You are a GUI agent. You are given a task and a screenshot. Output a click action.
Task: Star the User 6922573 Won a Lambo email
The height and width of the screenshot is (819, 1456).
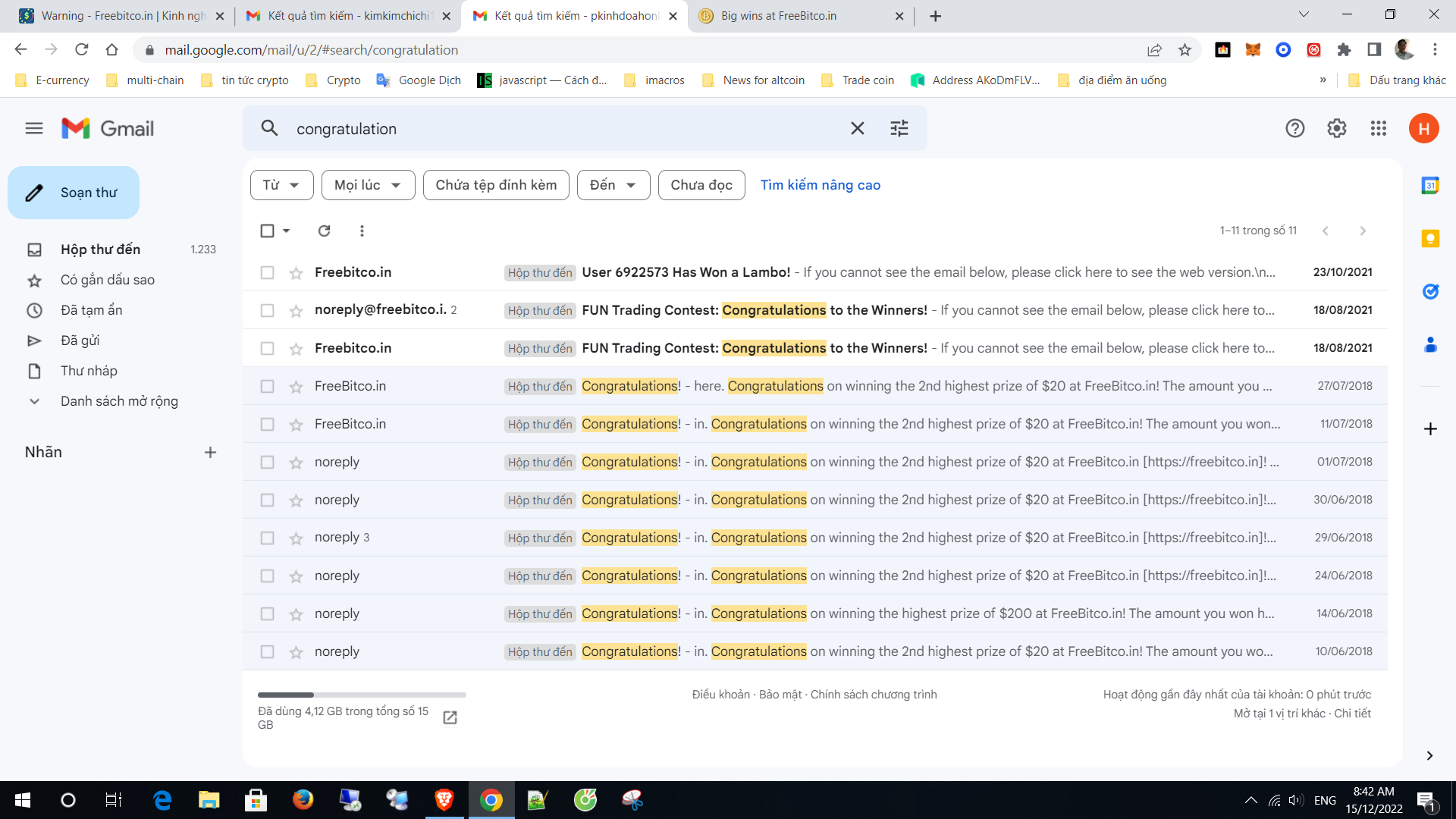click(x=296, y=273)
